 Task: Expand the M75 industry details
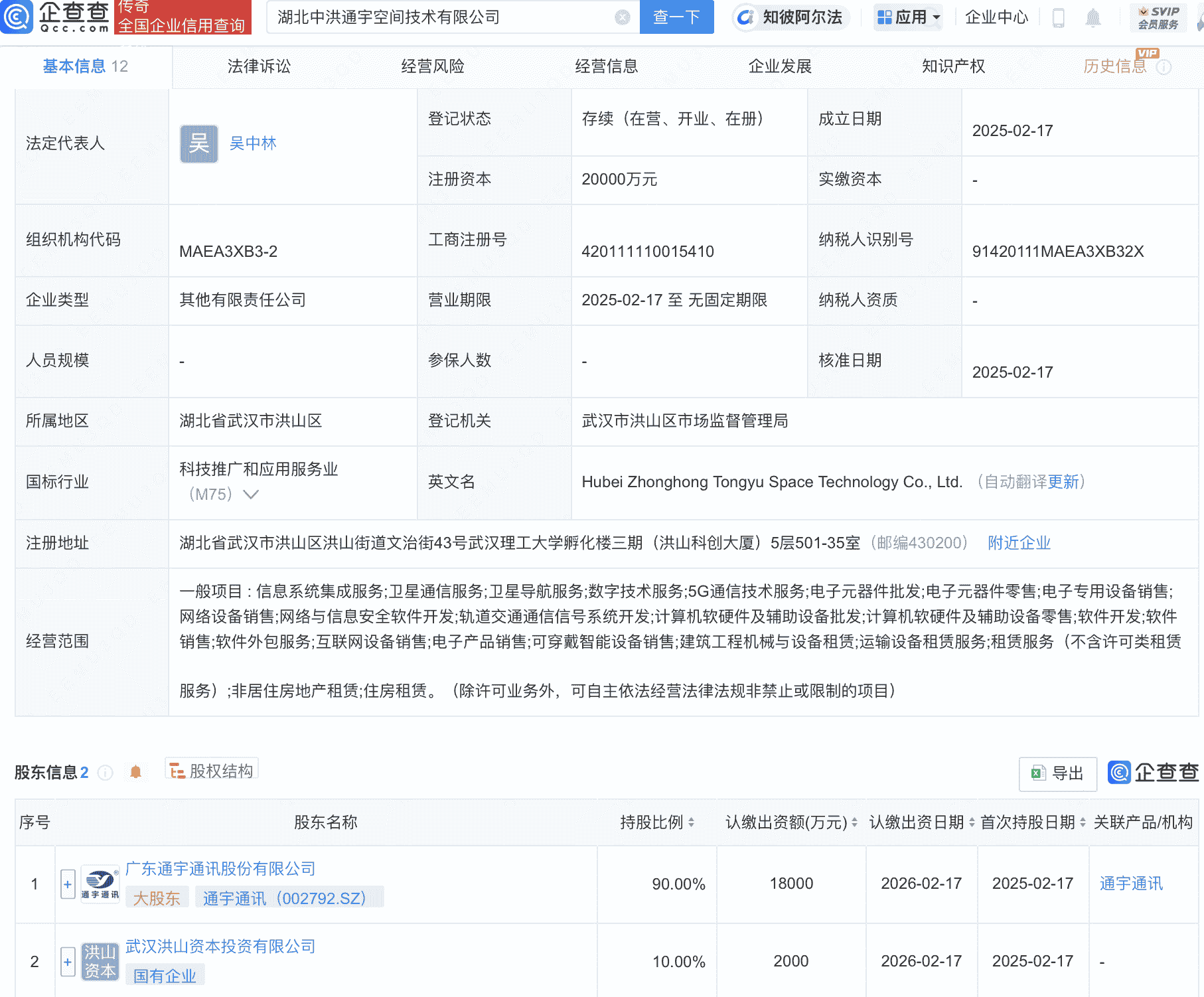250,495
